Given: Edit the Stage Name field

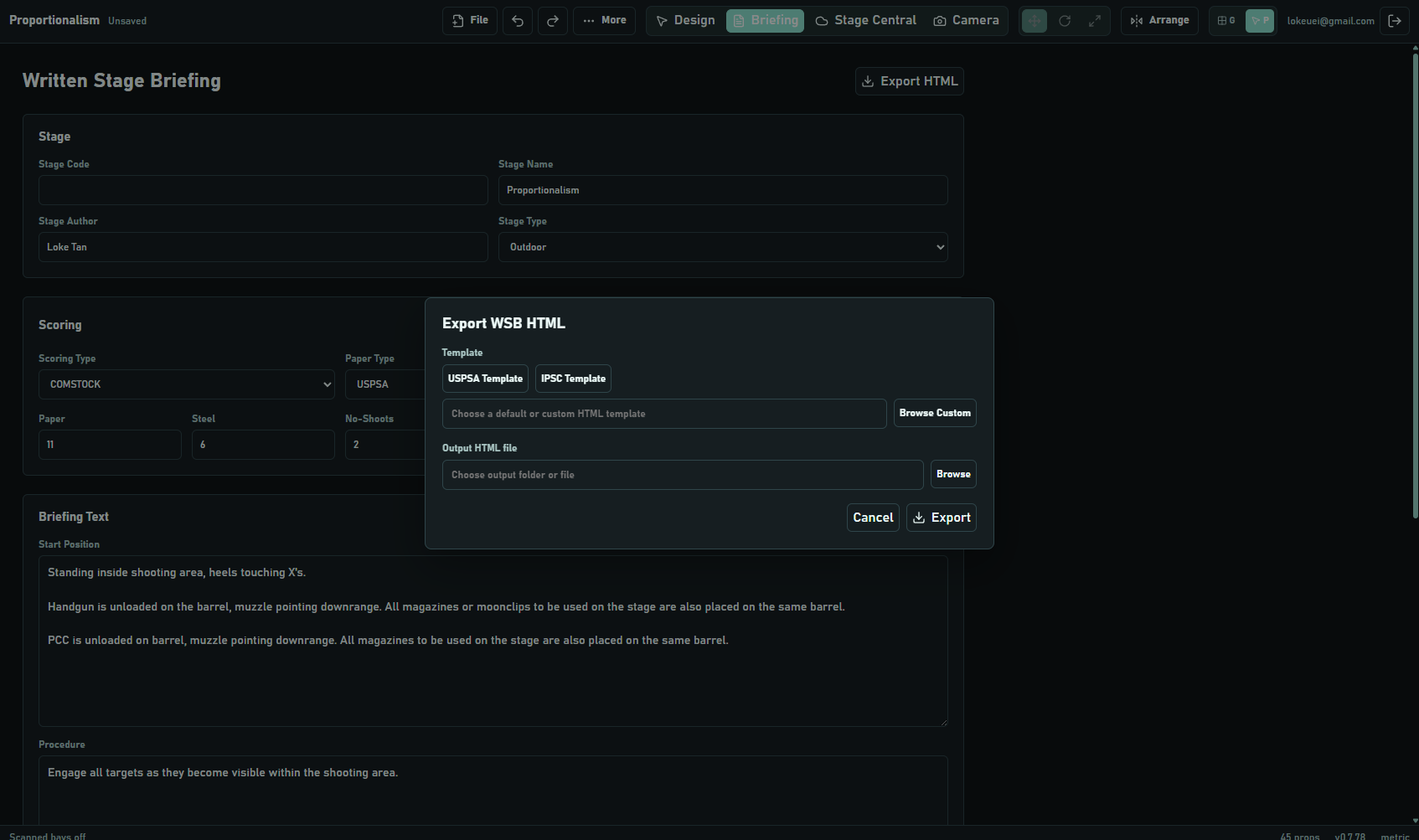Looking at the screenshot, I should tap(723, 190).
